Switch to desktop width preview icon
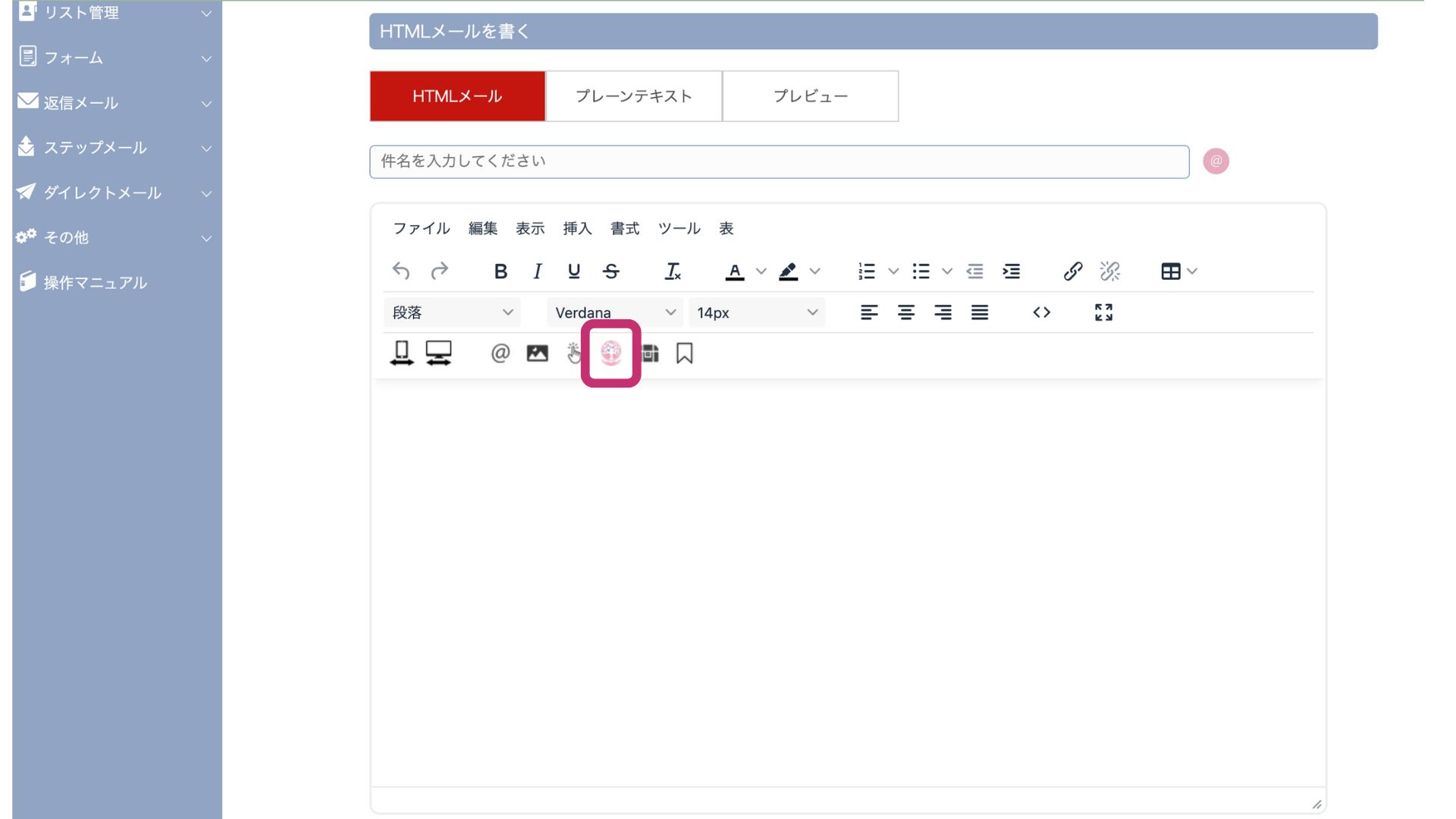The width and height of the screenshot is (1456, 819). pos(439,353)
